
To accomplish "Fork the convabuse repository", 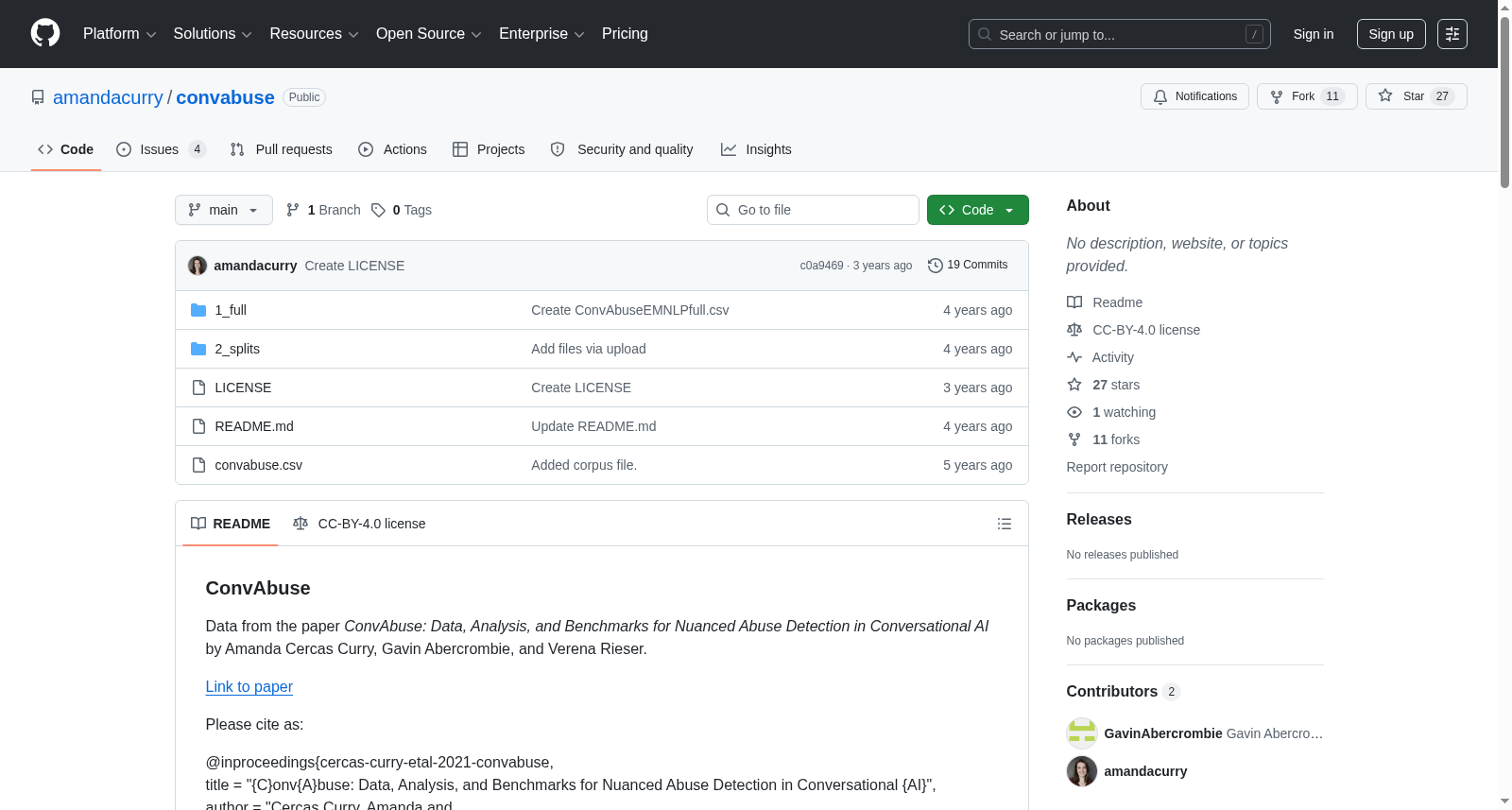I will pyautogui.click(x=1307, y=96).
